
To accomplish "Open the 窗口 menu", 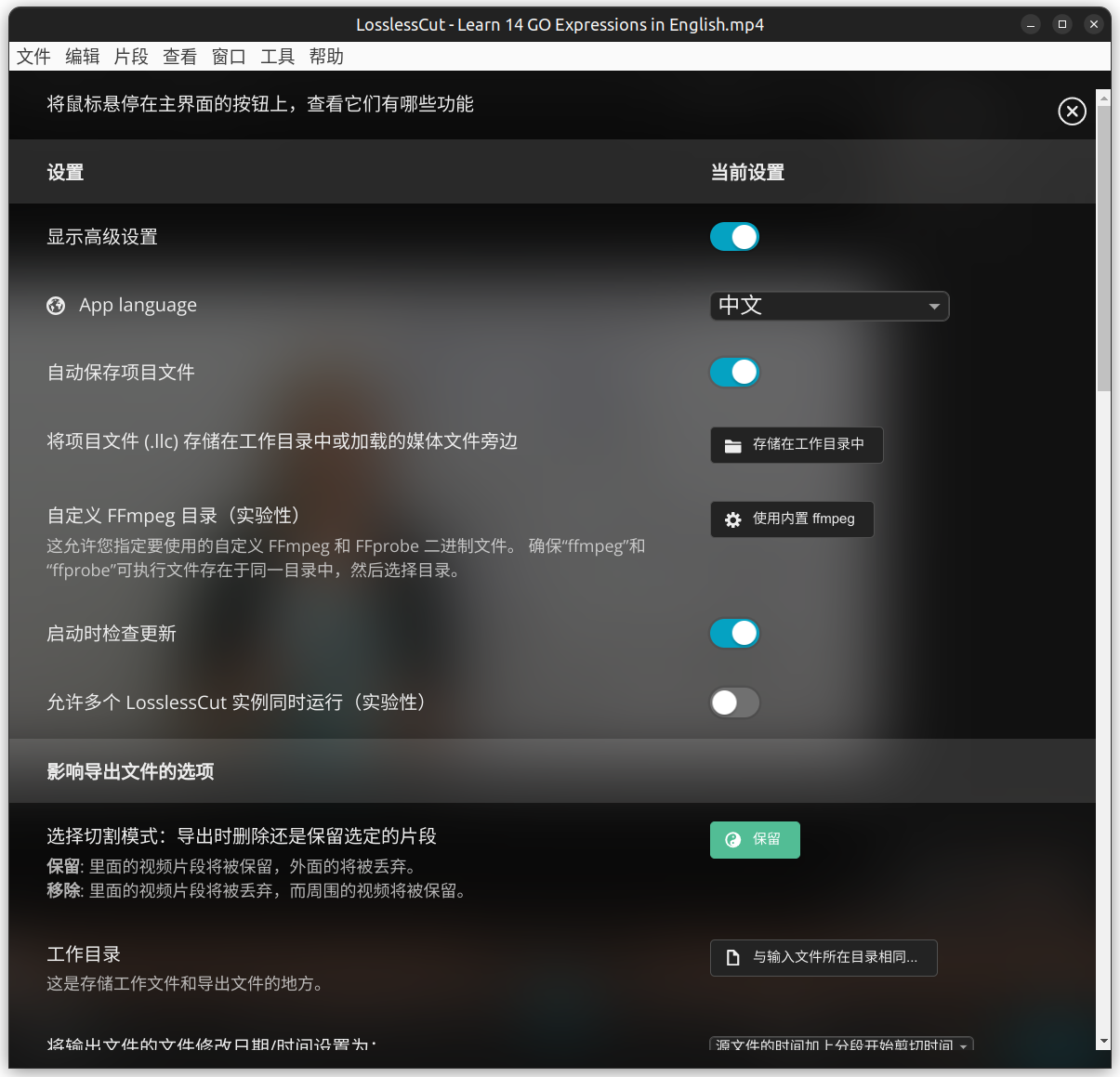I will coord(229,57).
